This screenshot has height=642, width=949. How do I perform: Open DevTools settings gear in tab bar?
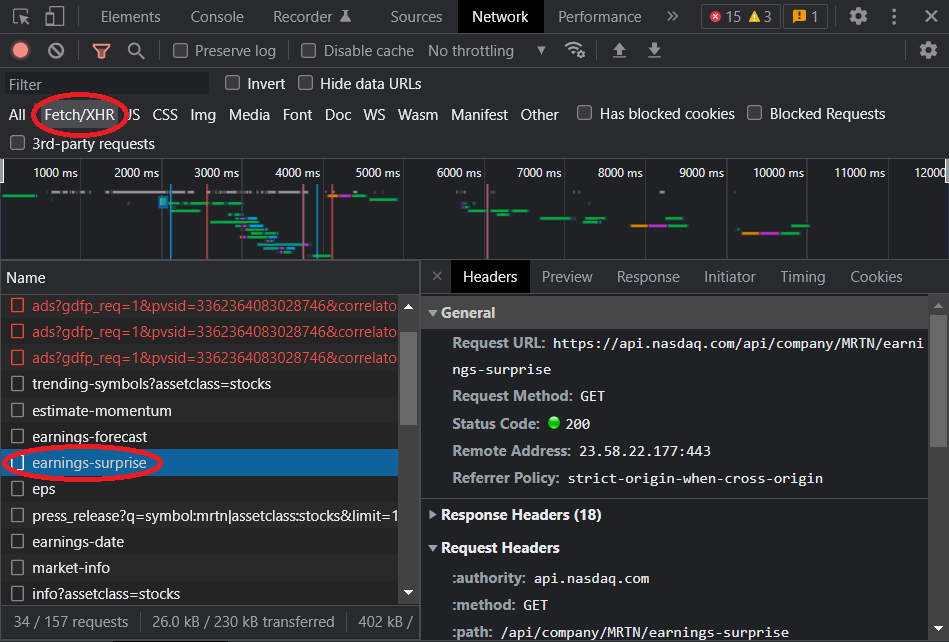point(858,16)
